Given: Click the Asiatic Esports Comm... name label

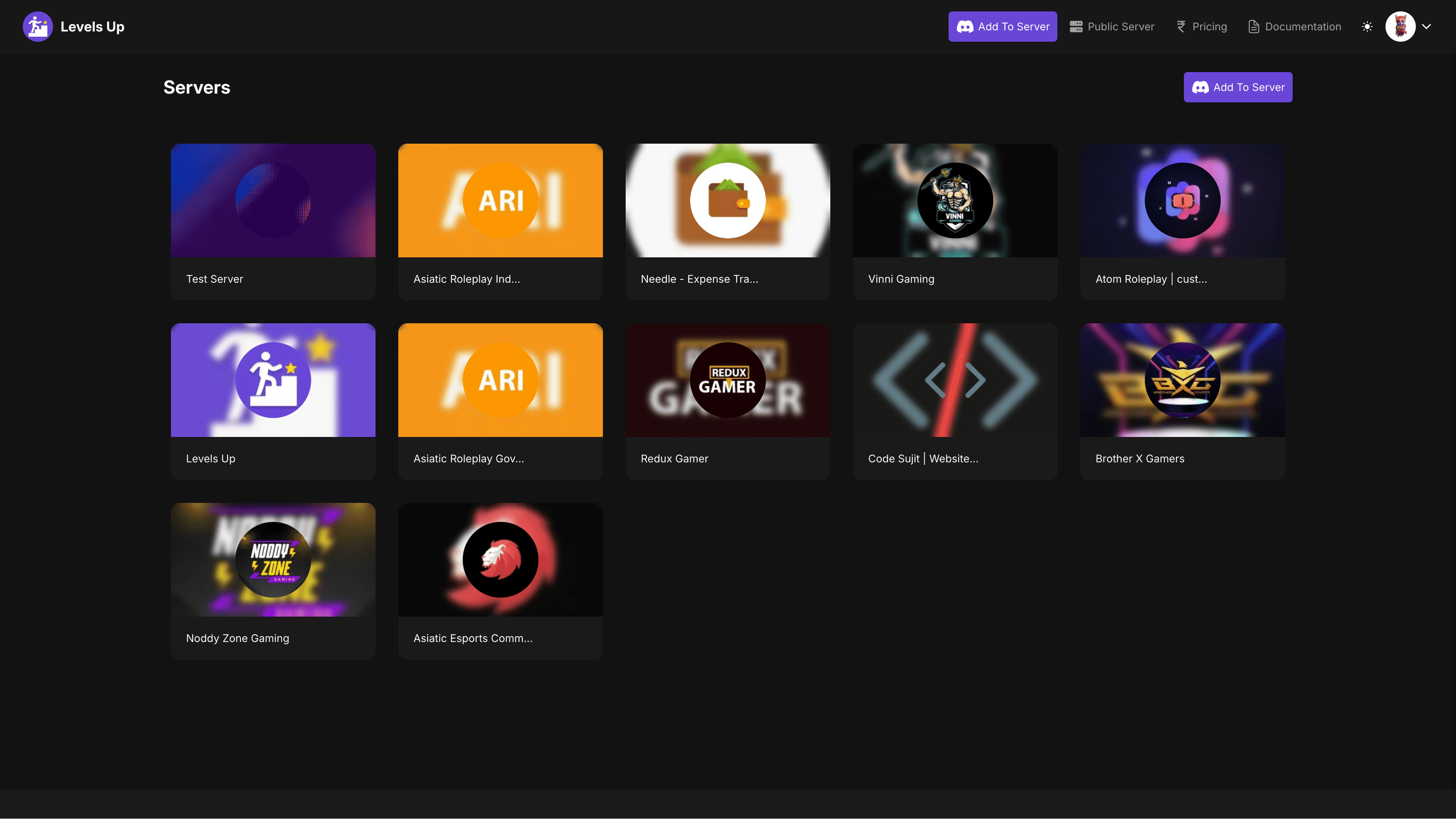Looking at the screenshot, I should pos(473,639).
